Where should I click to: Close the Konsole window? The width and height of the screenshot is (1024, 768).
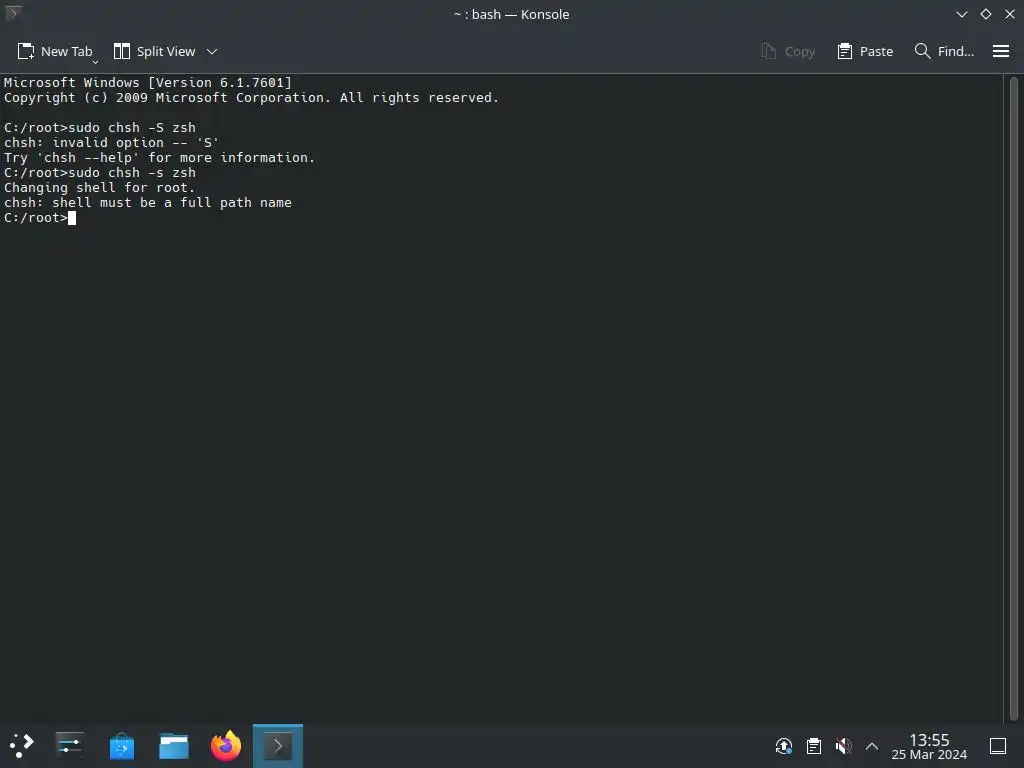1010,14
